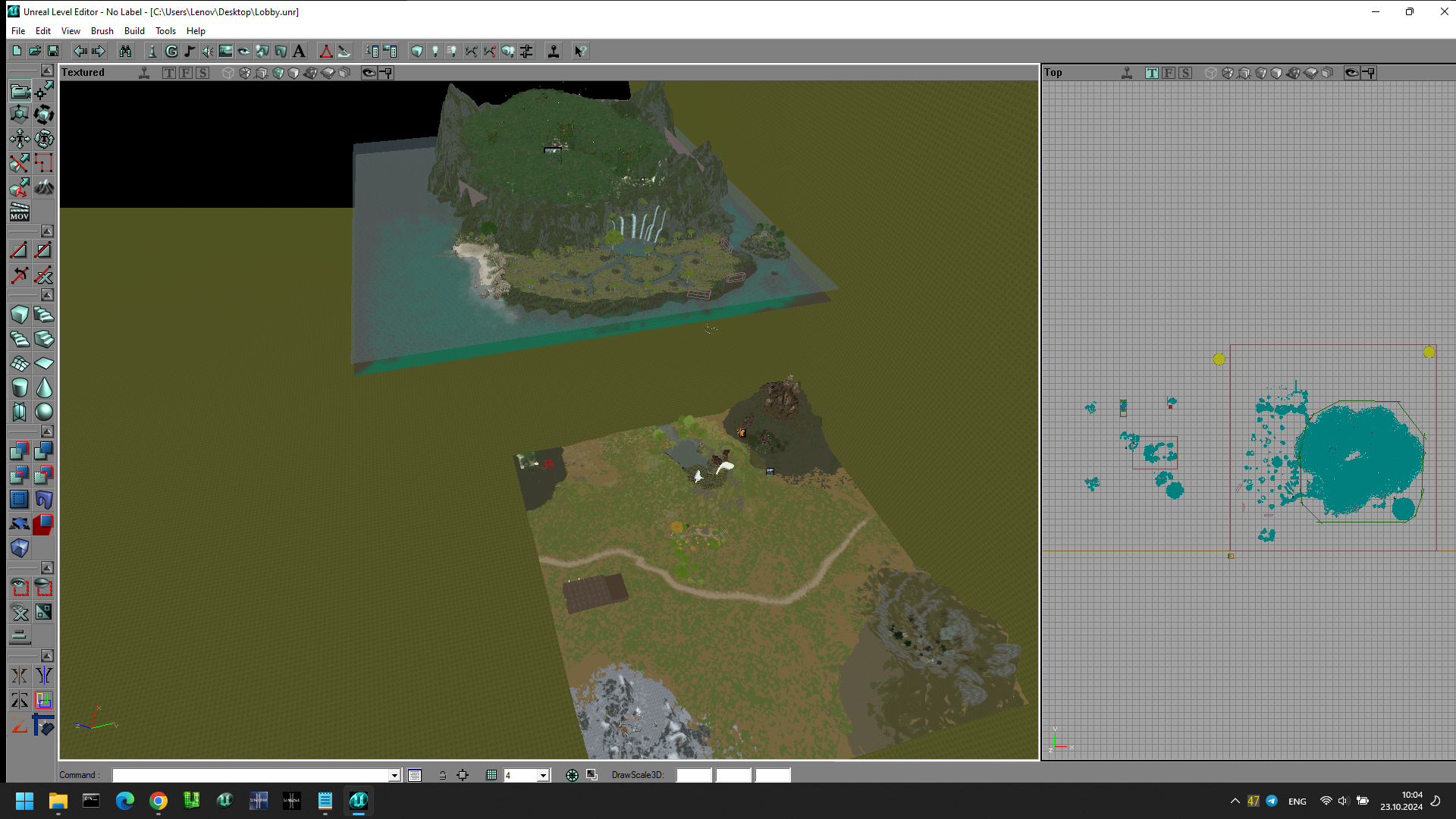Screen dimensions: 1456x819
Task: Toggle realtime preview in Top viewport
Action: pyautogui.click(x=1127, y=73)
